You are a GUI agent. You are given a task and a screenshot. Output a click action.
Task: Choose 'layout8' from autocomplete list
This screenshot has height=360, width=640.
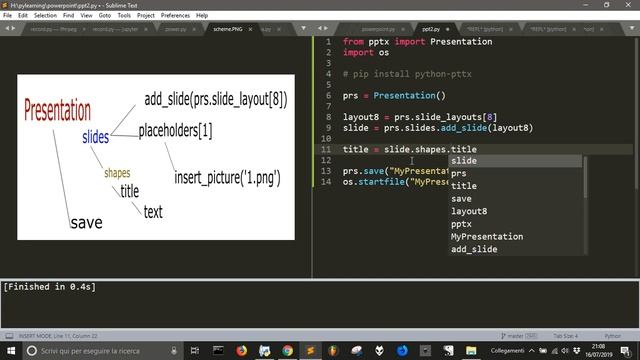tap(515, 211)
